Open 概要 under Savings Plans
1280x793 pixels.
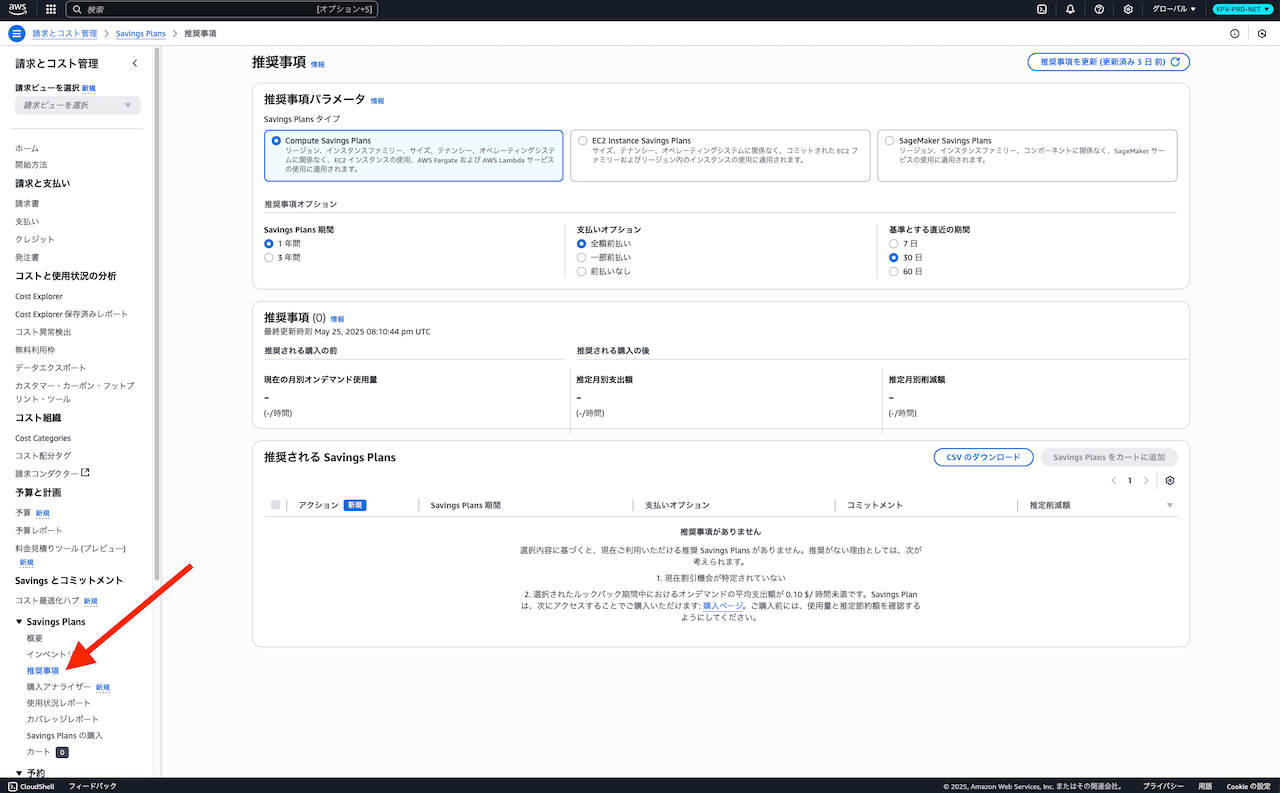point(35,638)
